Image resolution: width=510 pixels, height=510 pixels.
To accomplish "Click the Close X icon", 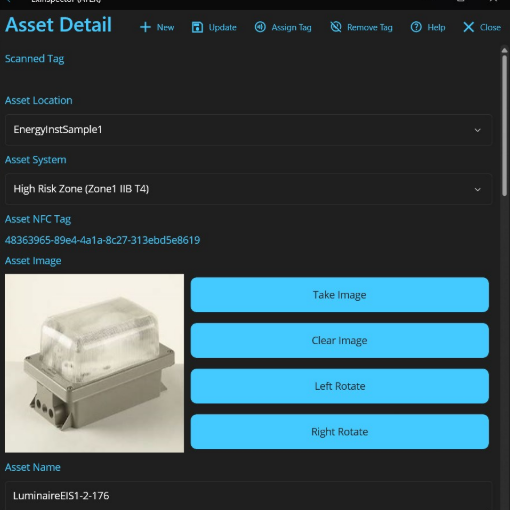I will pos(468,27).
